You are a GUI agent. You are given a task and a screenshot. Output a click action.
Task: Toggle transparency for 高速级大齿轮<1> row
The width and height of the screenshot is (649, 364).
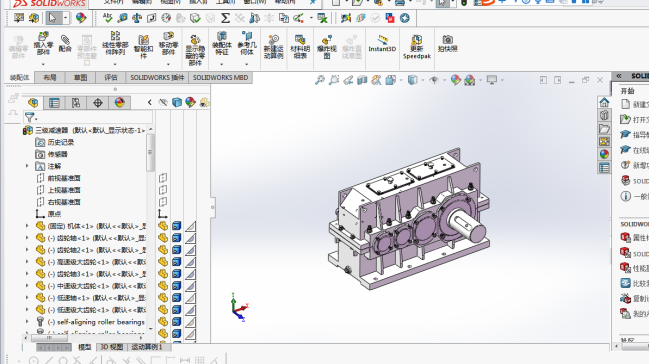coord(190,262)
